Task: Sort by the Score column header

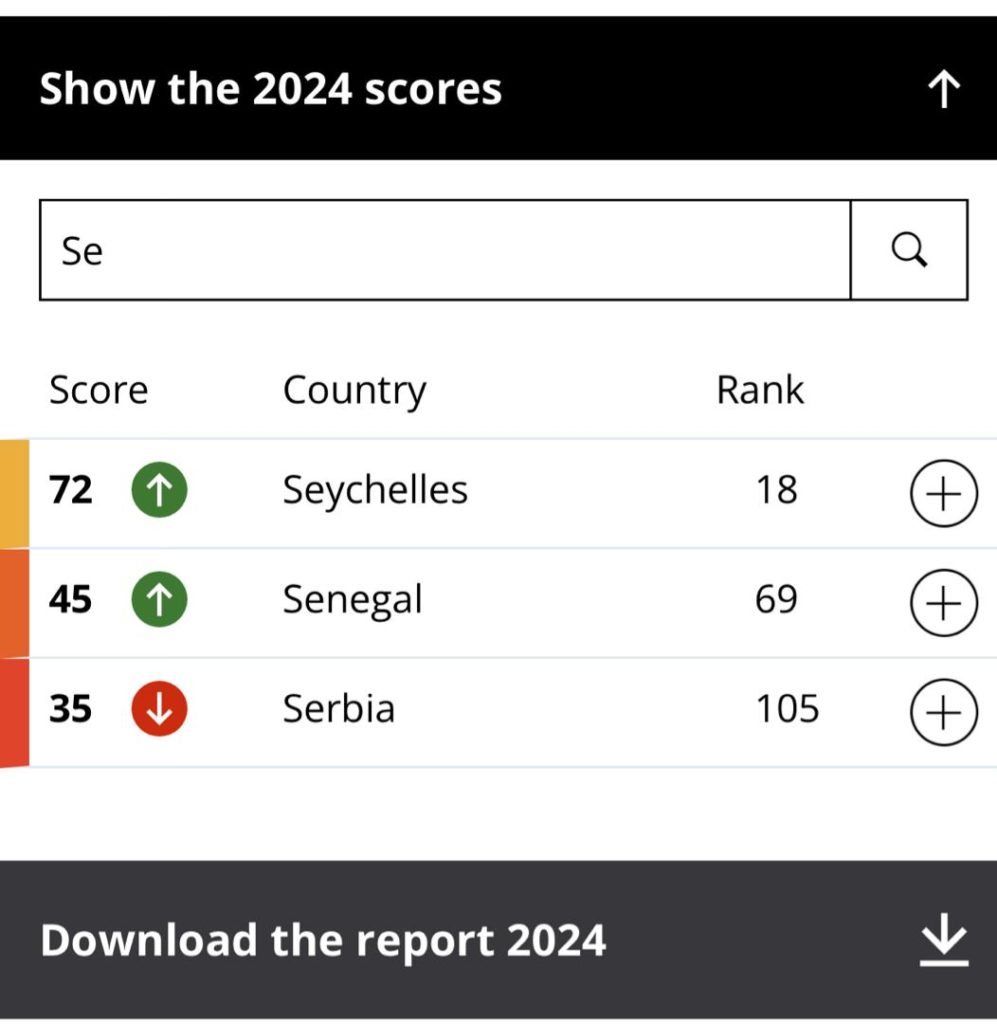Action: 99,391
